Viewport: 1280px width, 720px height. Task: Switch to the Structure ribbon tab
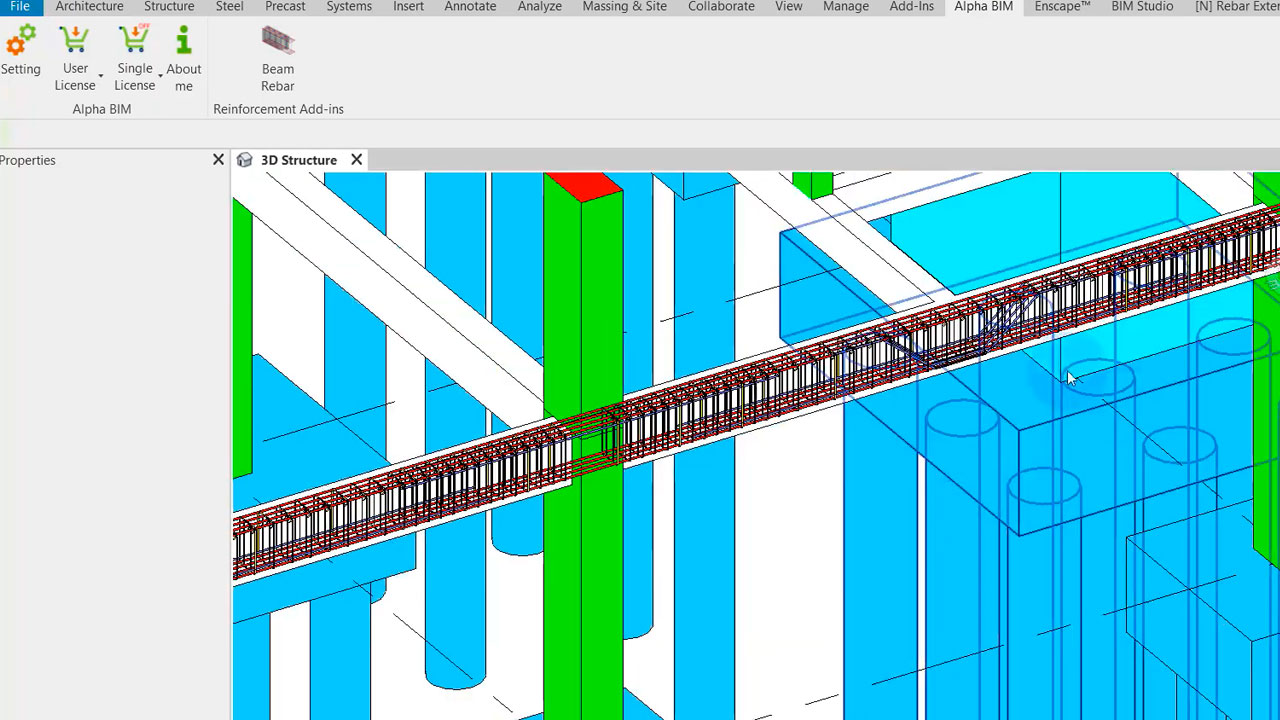click(x=169, y=7)
